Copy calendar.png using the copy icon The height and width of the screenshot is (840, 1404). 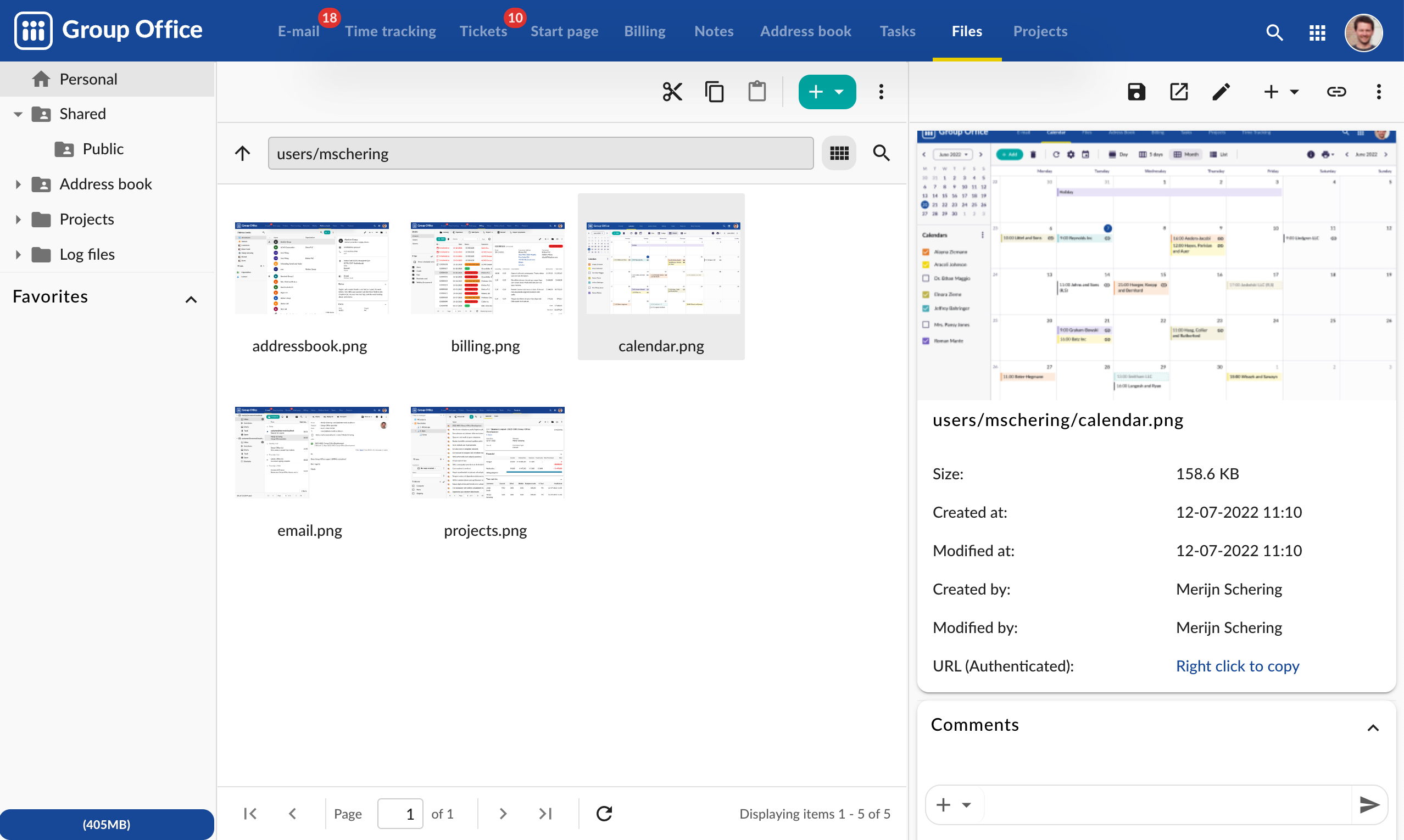[714, 91]
